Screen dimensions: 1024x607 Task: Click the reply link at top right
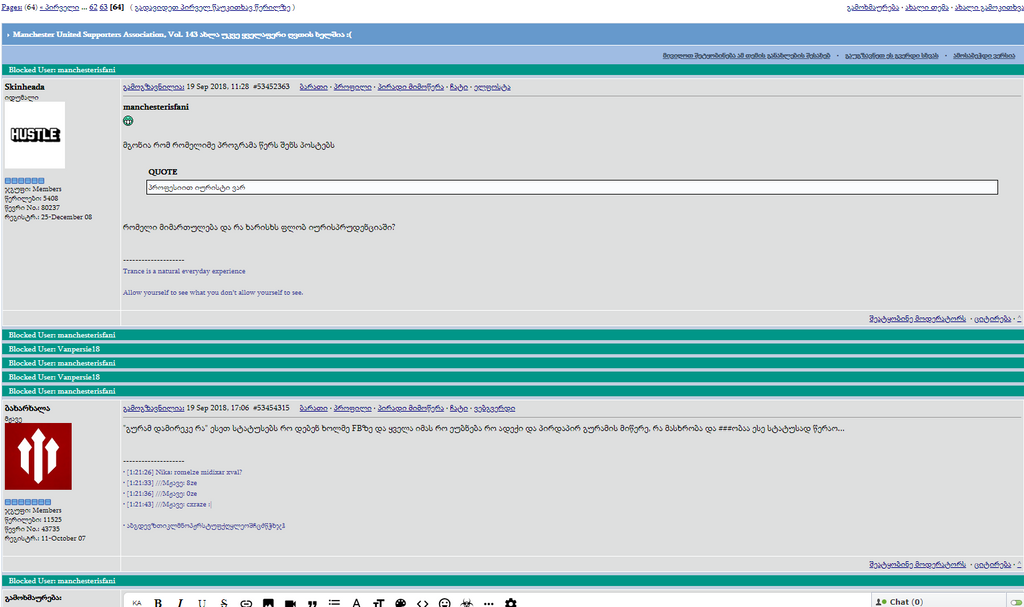[872, 7]
